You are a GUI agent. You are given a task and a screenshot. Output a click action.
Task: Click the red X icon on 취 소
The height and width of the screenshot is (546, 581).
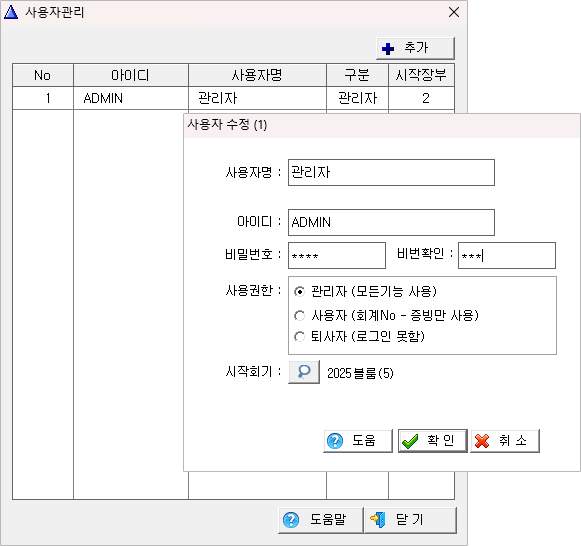click(x=482, y=441)
